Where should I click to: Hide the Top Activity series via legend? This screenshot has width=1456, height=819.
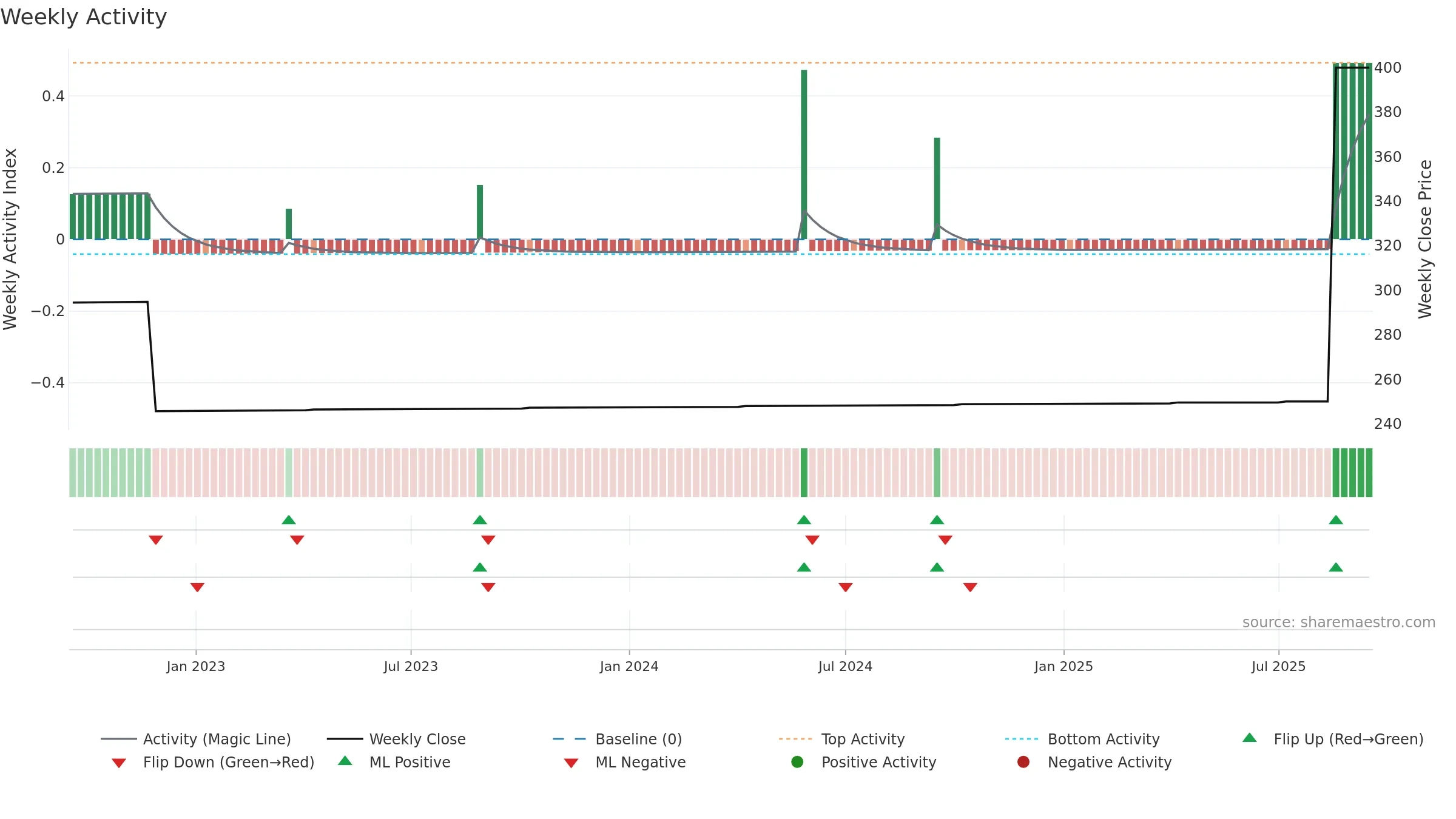click(841, 739)
